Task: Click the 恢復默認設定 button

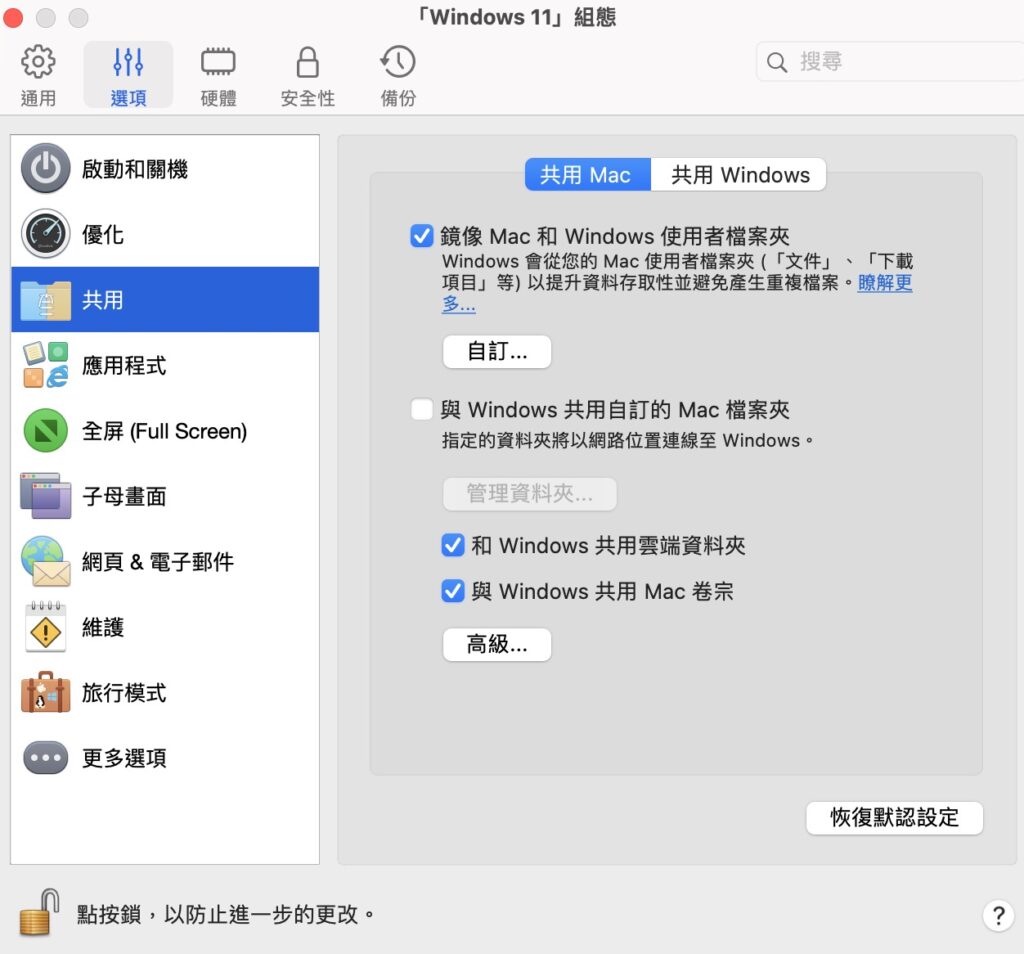Action: (894, 818)
